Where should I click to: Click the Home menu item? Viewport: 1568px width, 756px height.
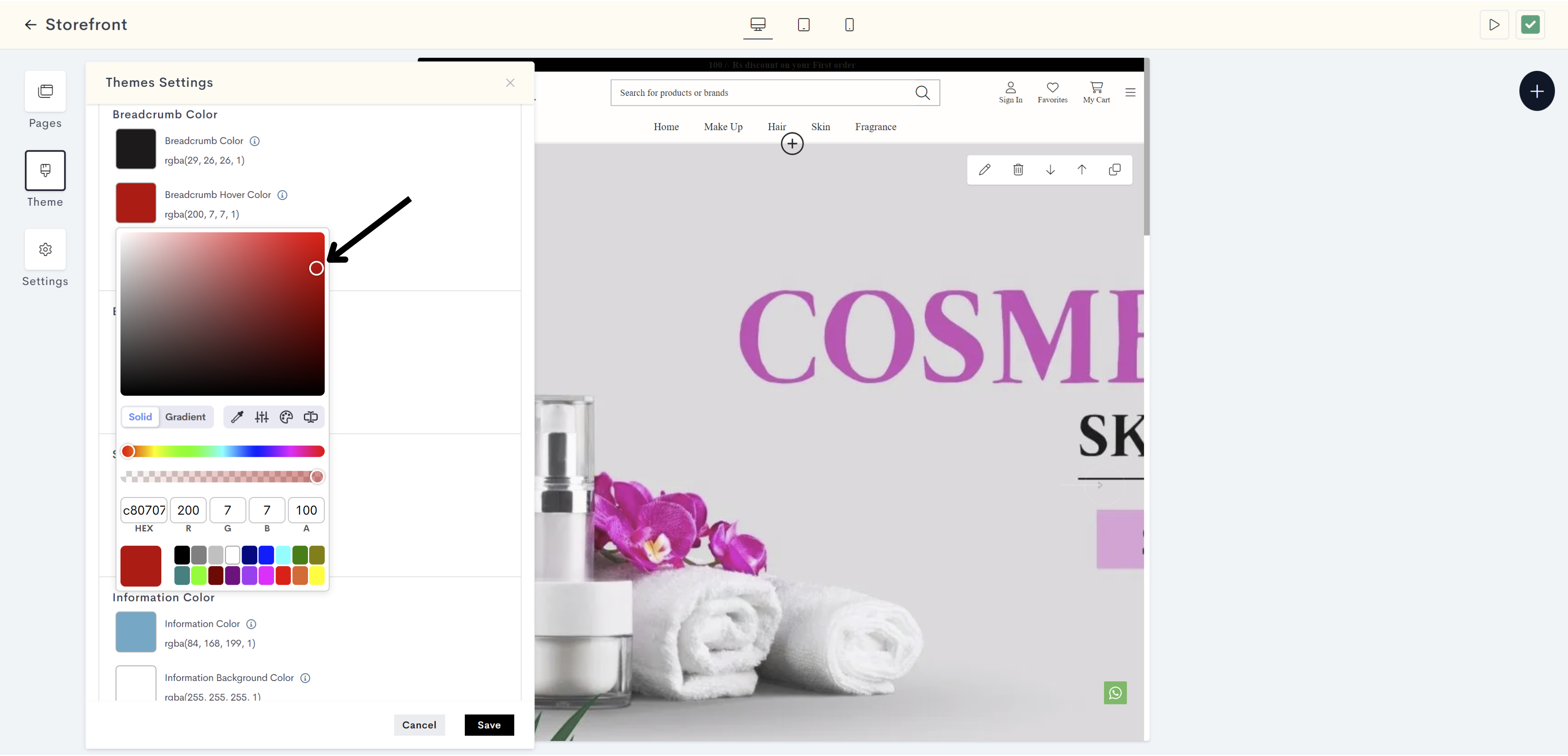666,127
